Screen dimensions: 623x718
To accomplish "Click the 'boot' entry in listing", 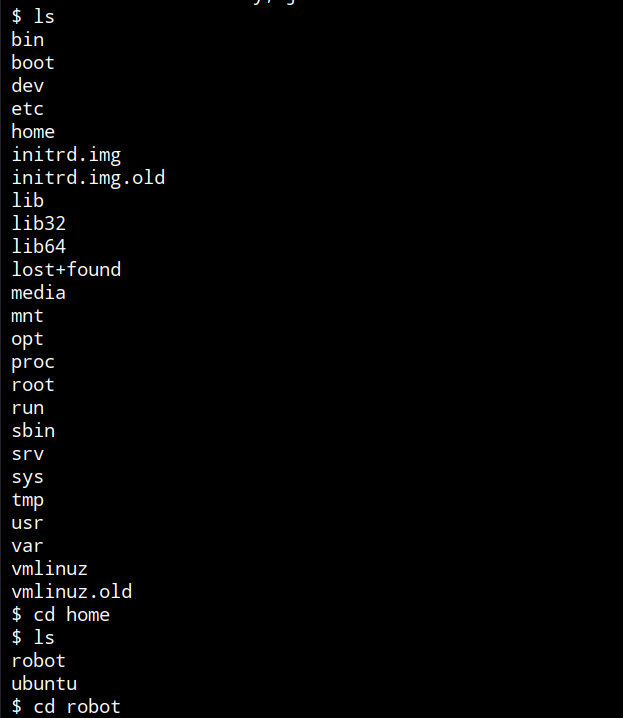I will tap(33, 63).
